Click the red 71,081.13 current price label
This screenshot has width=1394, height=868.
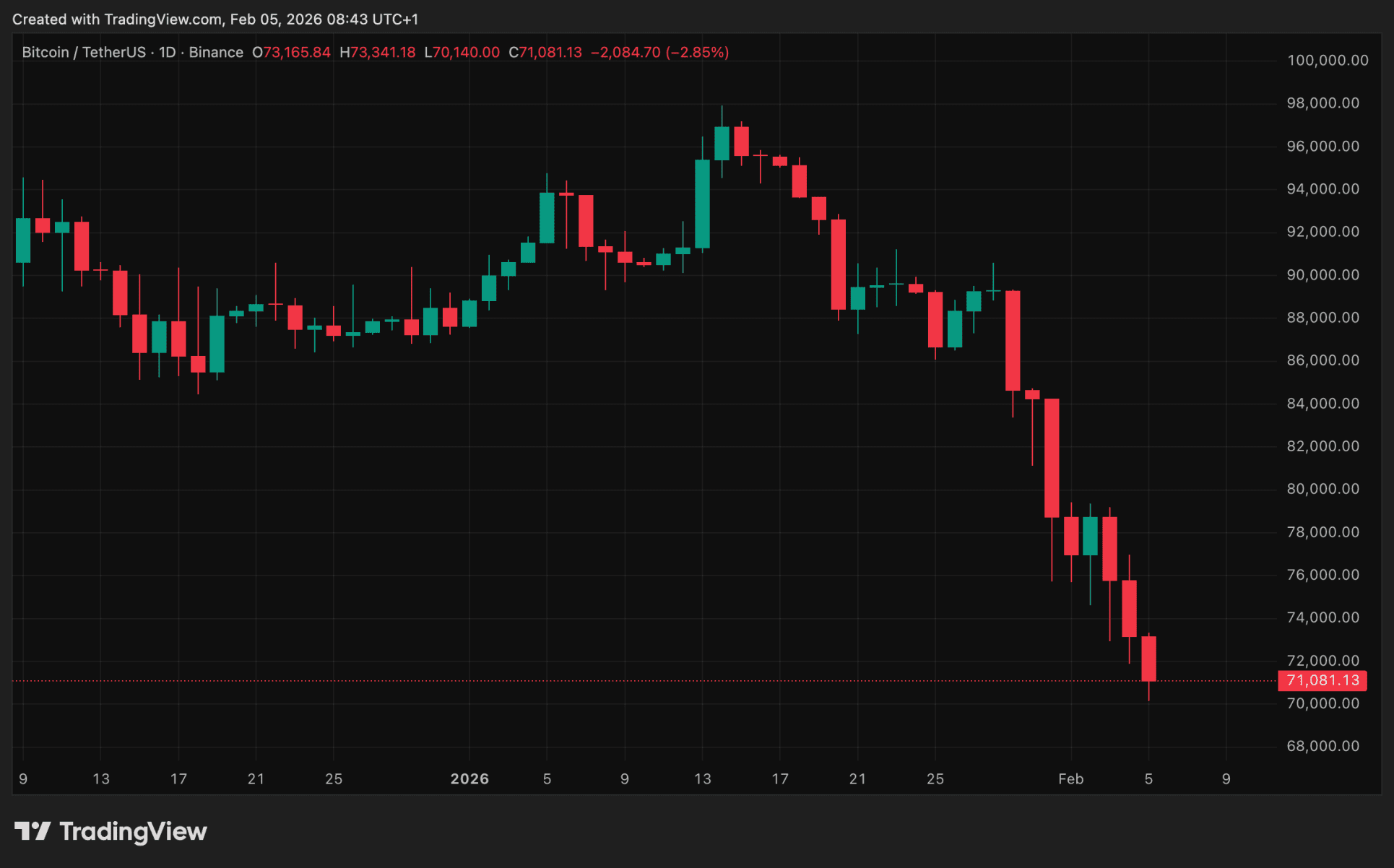(1322, 680)
